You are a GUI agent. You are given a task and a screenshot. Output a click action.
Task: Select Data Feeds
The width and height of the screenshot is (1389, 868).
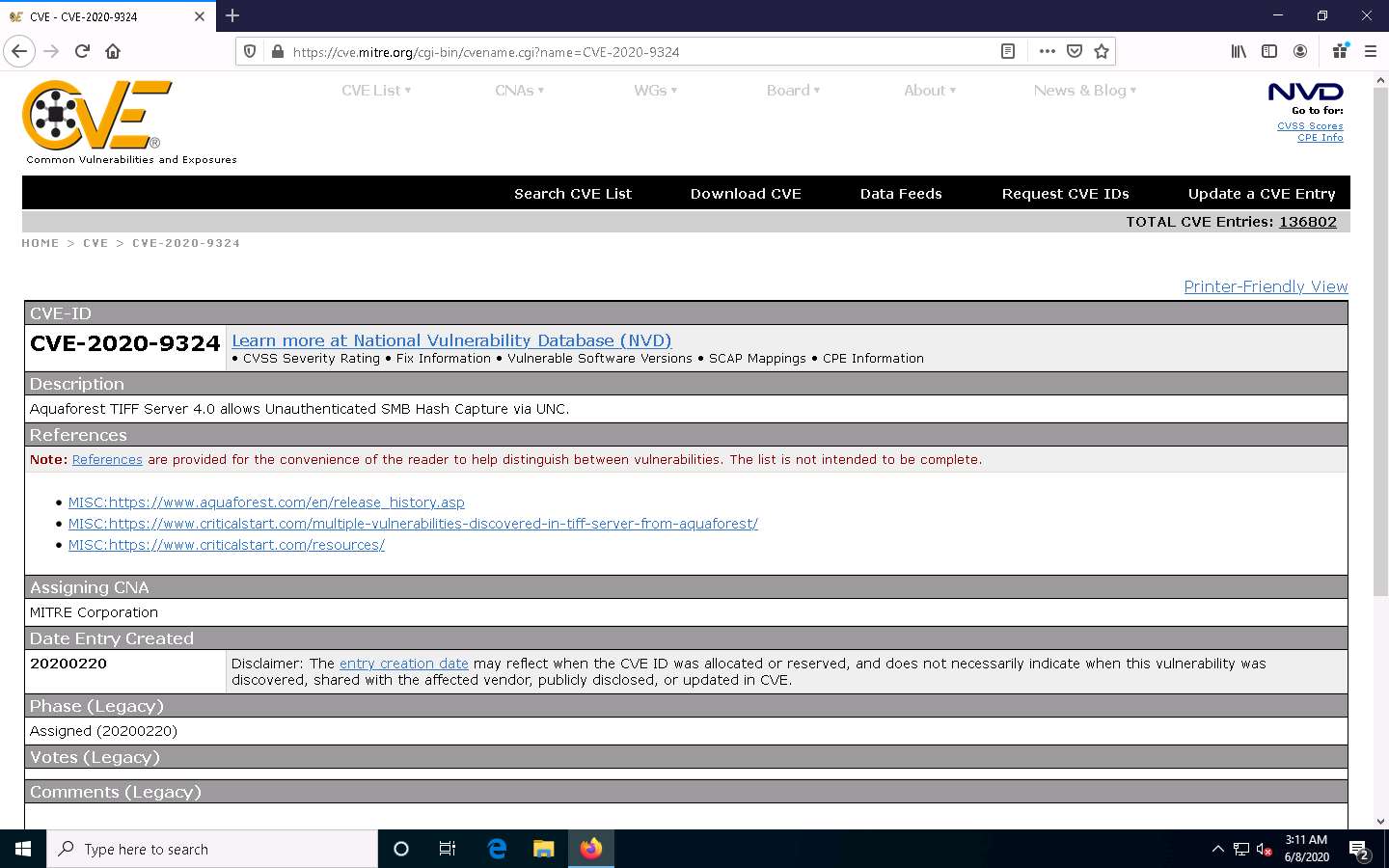[901, 194]
